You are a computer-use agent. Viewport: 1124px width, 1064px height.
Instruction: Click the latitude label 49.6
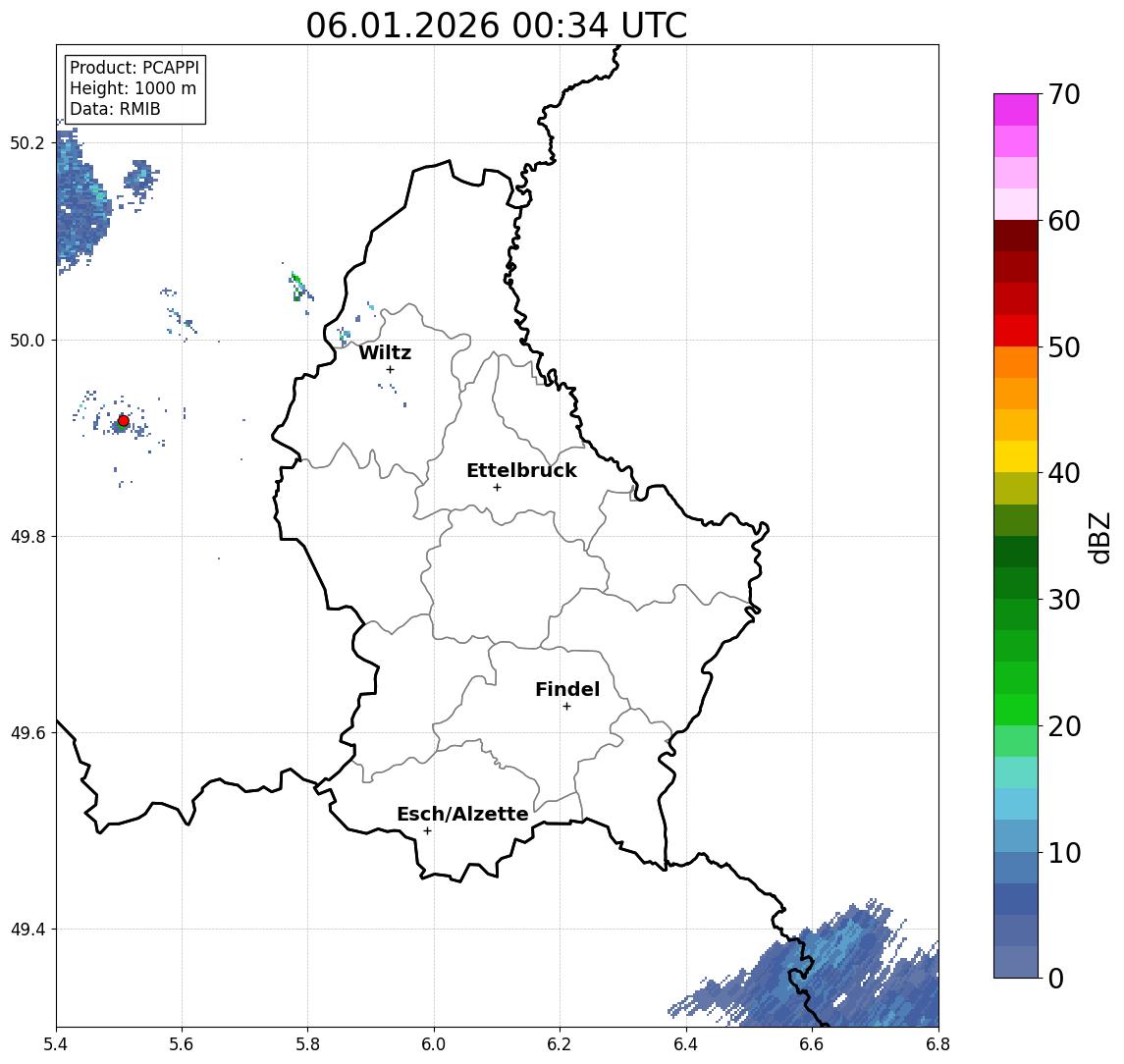[x=27, y=733]
